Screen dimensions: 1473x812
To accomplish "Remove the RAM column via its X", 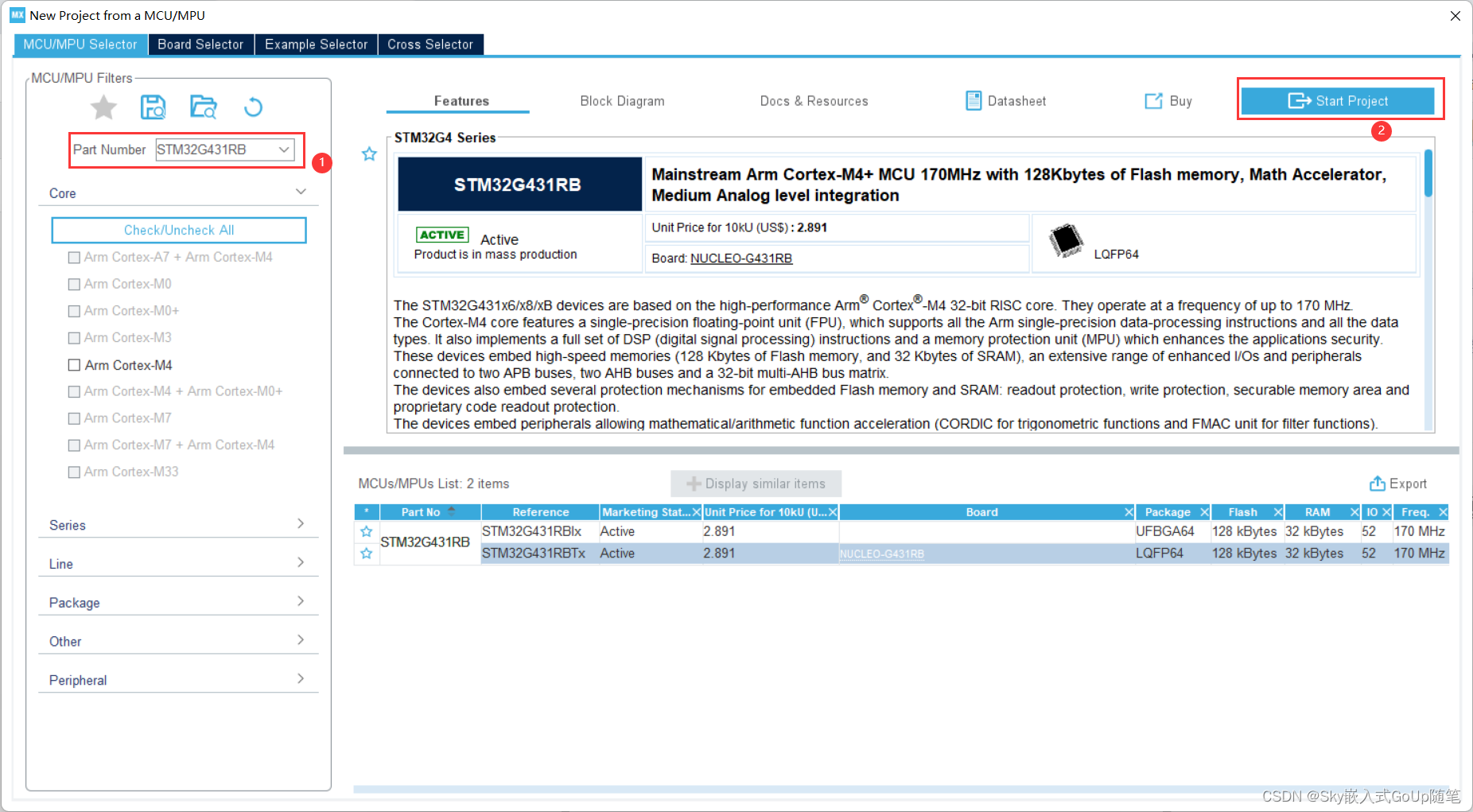I will 1354,512.
